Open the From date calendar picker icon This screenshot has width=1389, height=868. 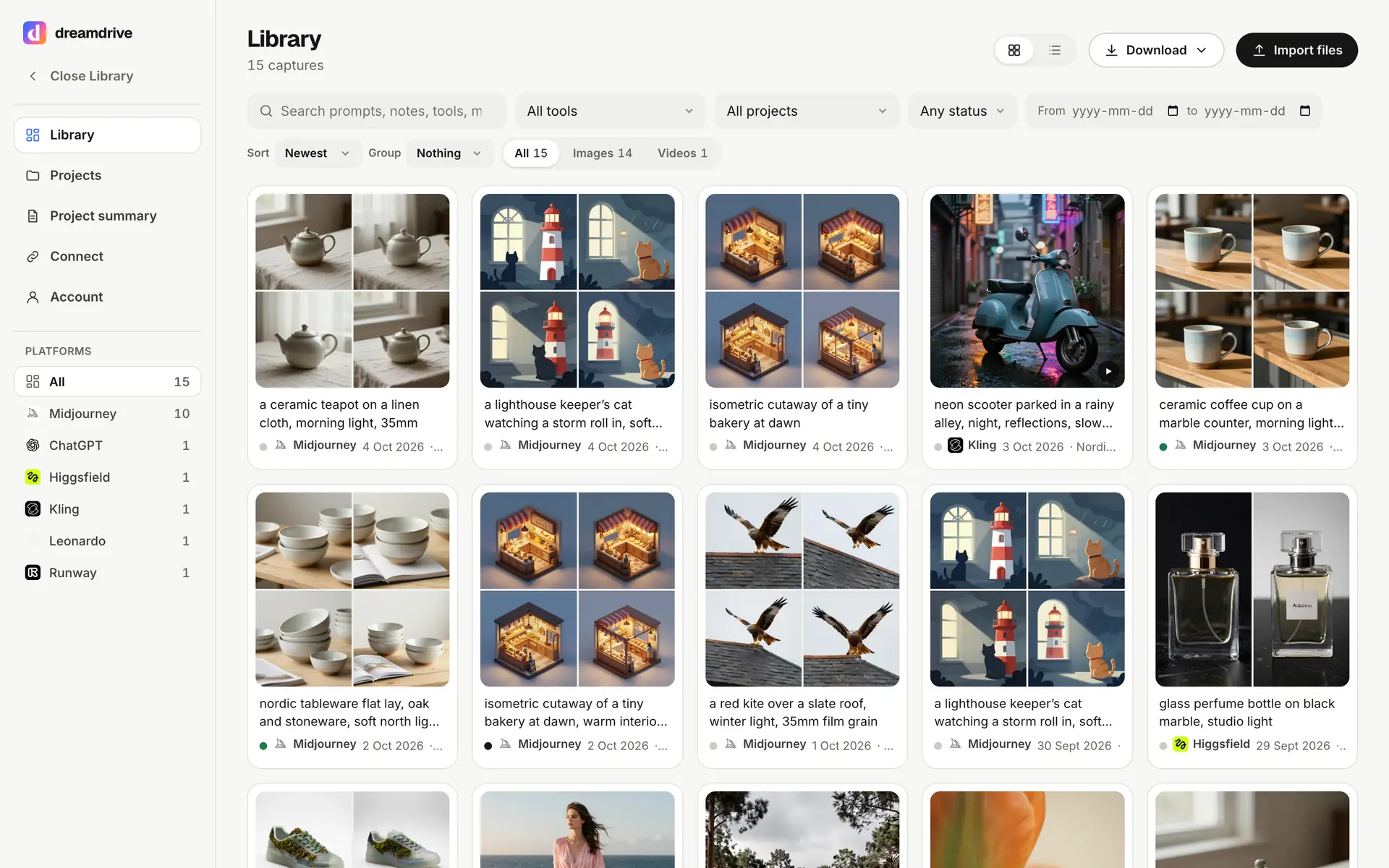coord(1173,111)
